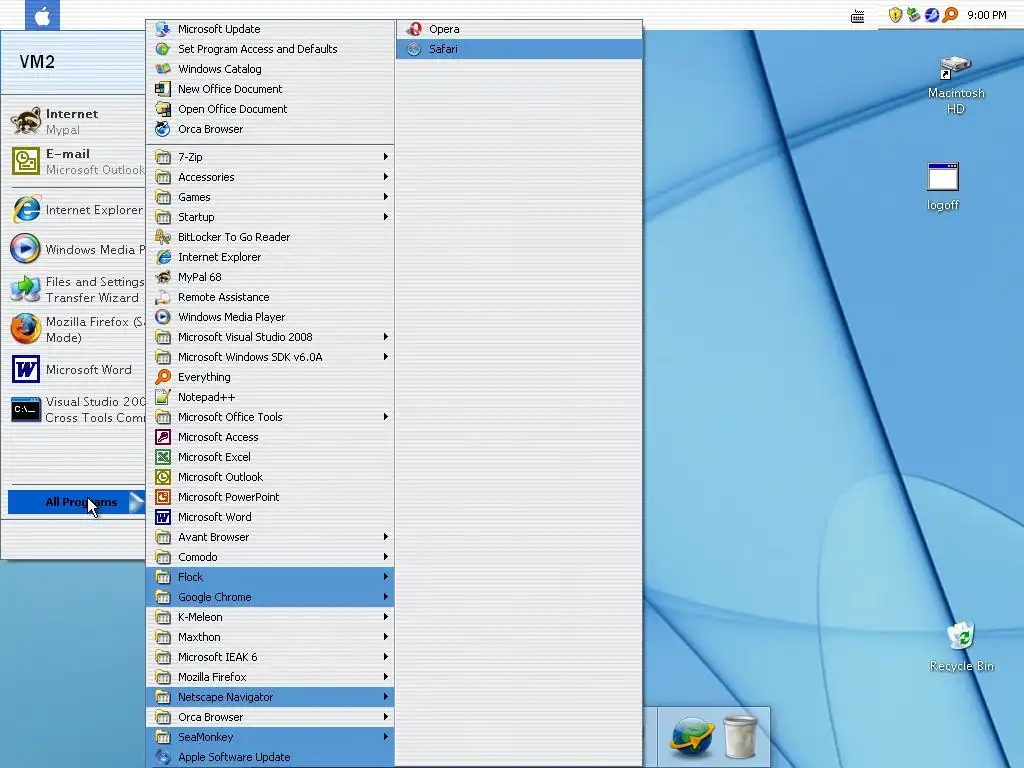Launch Opera from the submenu
Screen dimensions: 1024x768
tap(519, 29)
